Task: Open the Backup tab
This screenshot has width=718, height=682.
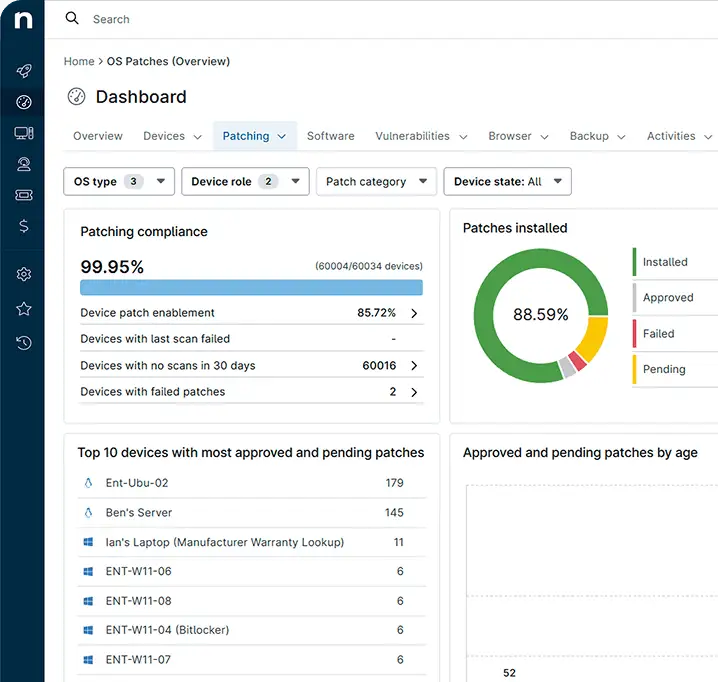Action: pyautogui.click(x=589, y=136)
